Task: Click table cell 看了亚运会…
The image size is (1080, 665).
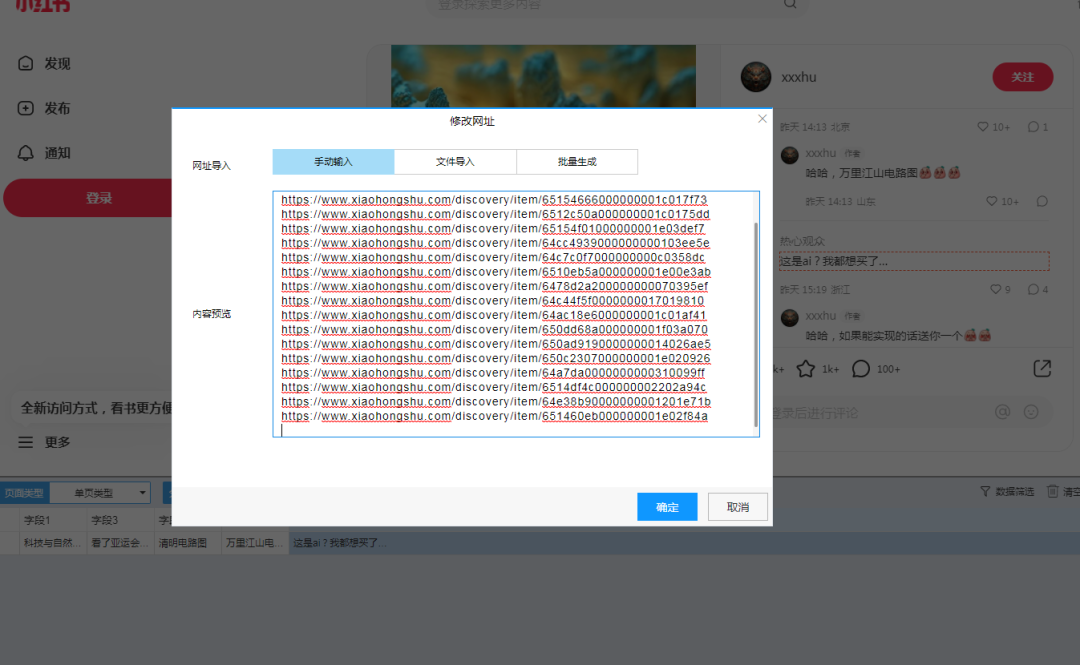Action: point(120,543)
